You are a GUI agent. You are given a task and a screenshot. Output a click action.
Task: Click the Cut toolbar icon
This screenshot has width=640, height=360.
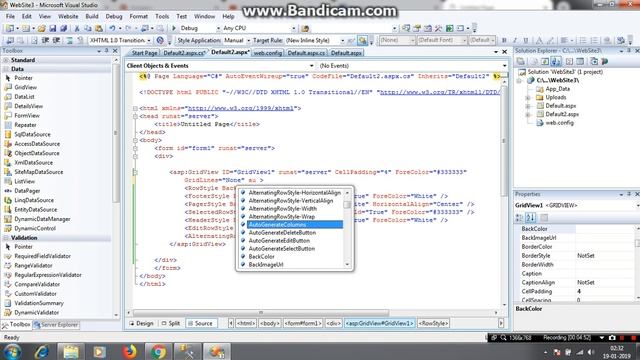click(x=76, y=28)
